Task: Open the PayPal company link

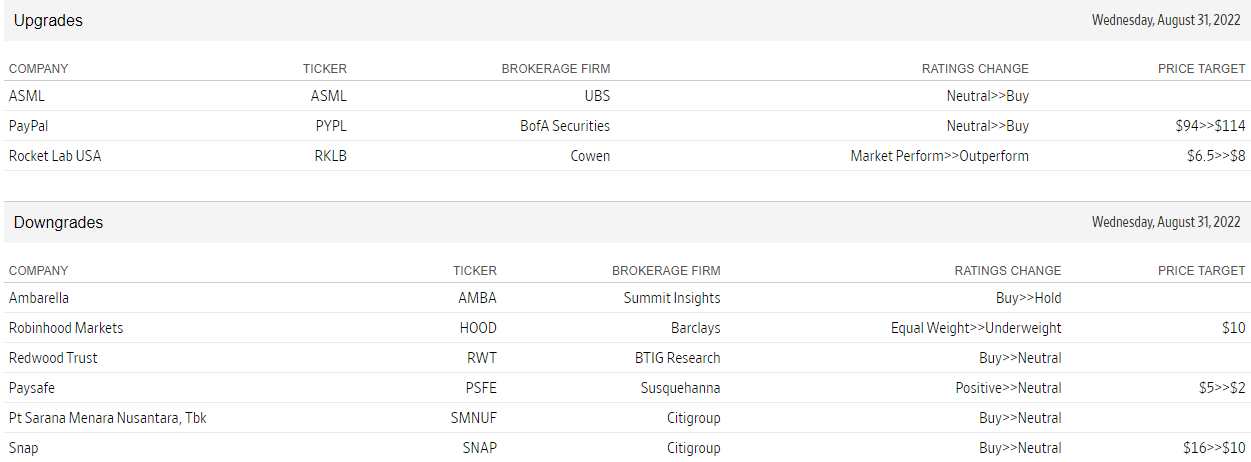Action: point(28,127)
